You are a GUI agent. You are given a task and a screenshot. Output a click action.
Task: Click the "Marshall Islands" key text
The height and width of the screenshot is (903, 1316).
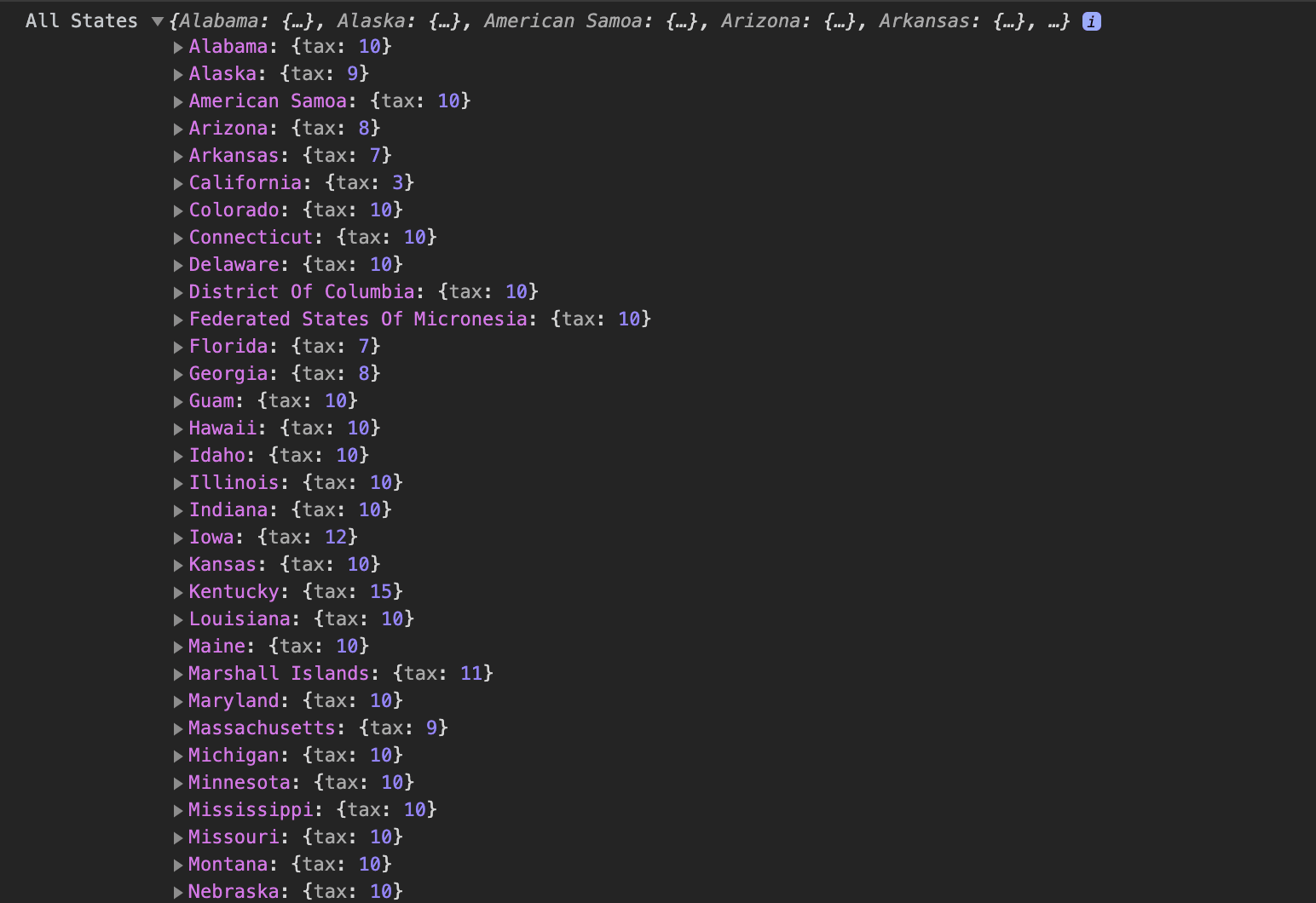pyautogui.click(x=279, y=673)
